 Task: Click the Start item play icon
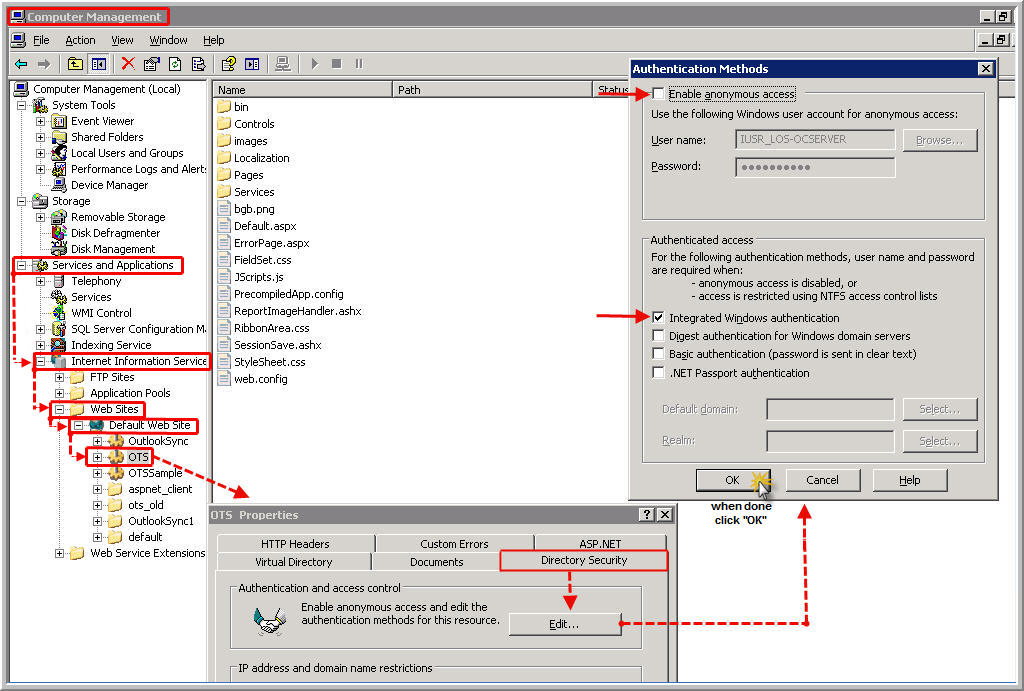pos(315,64)
